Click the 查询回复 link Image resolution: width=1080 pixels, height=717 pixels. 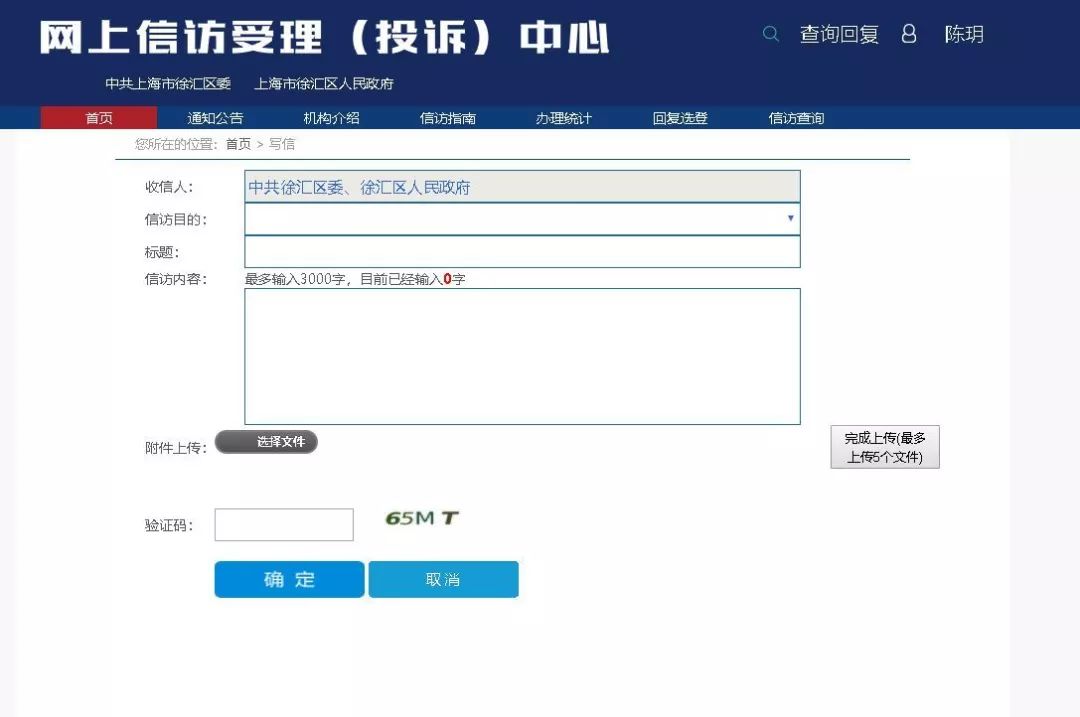coord(836,34)
